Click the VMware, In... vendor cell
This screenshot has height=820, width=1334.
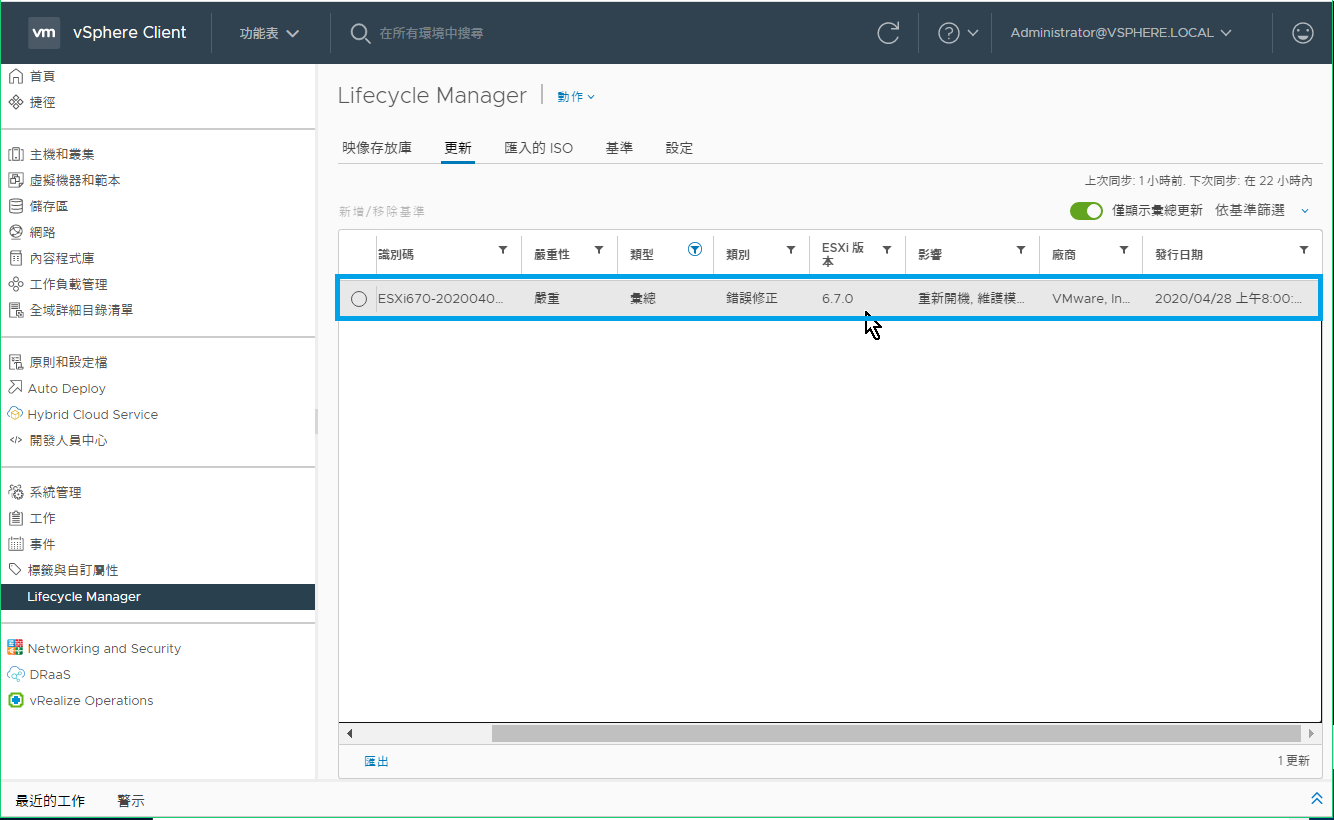click(1092, 299)
